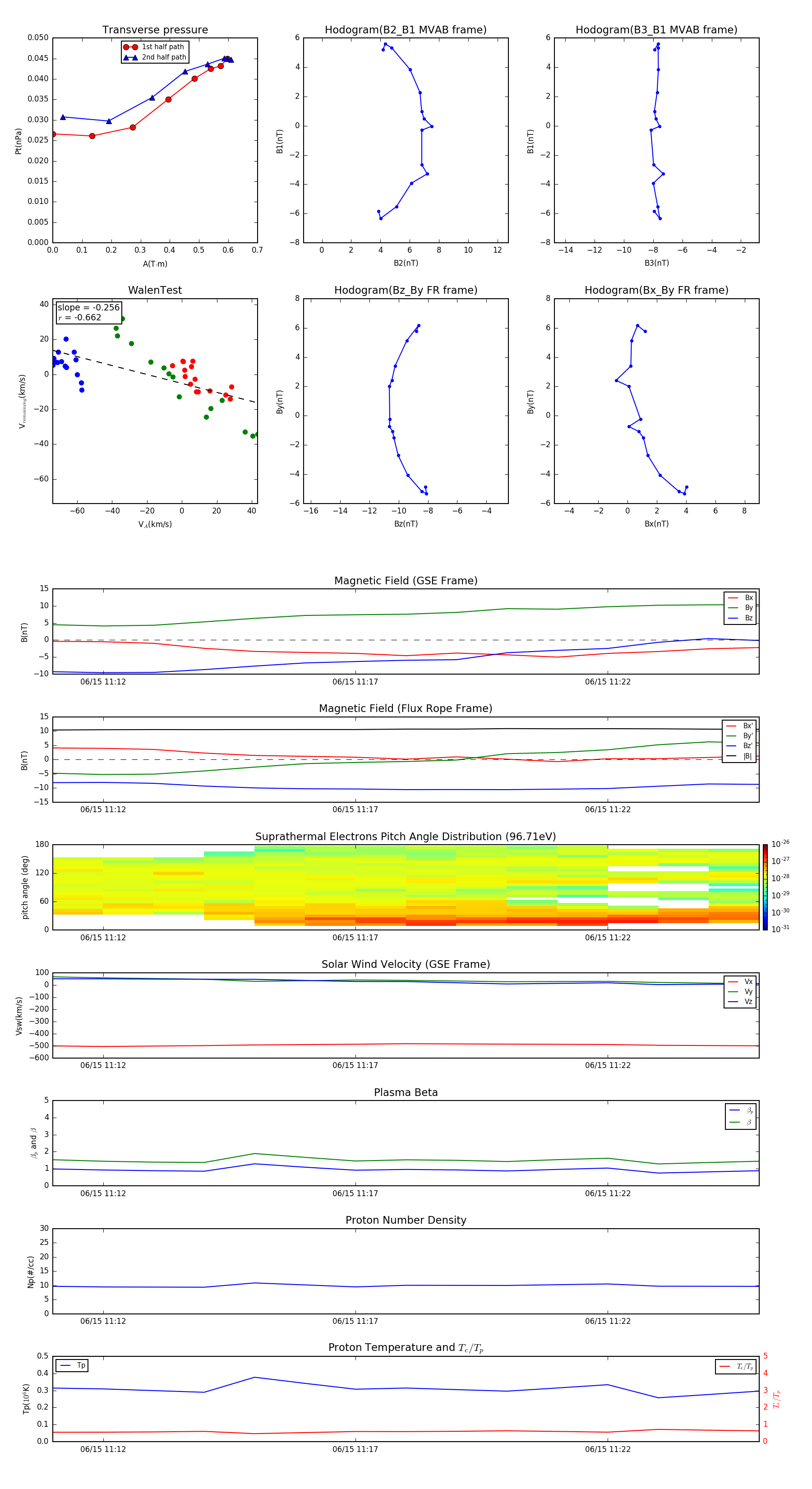The height and width of the screenshot is (1489, 812).
Task: Click 'By' in the GSE magnetic field legend
Action: coord(748,607)
